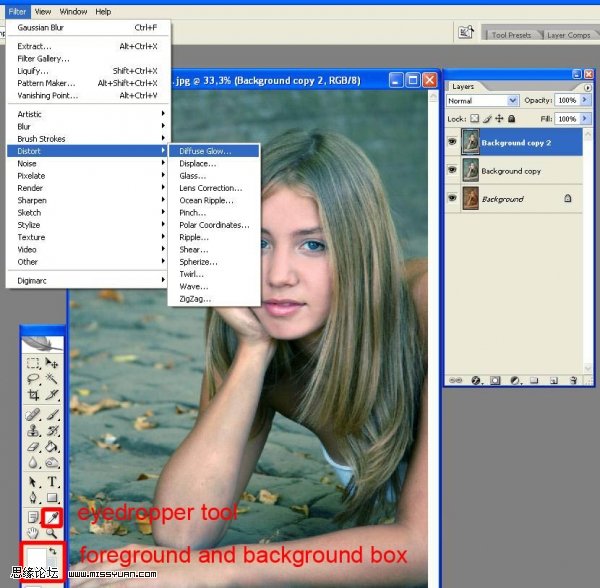Select the Slice tool
Image resolution: width=600 pixels, height=588 pixels.
click(x=52, y=394)
